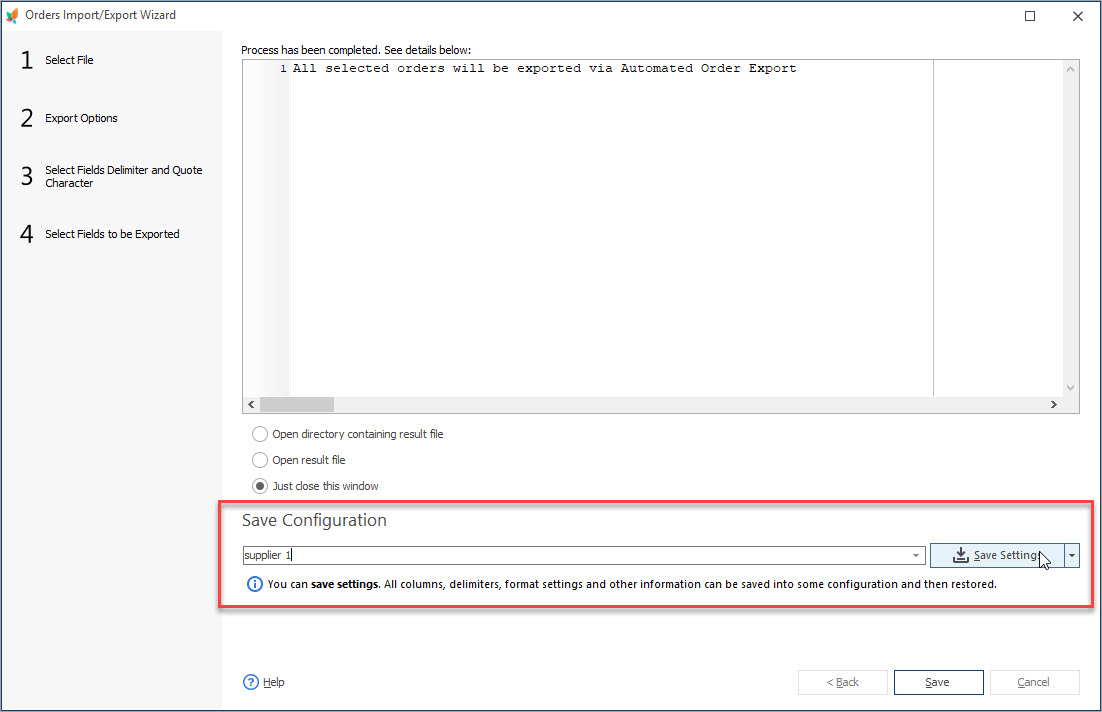Select 'Open result file' radio button
1102x712 pixels.
(x=260, y=460)
